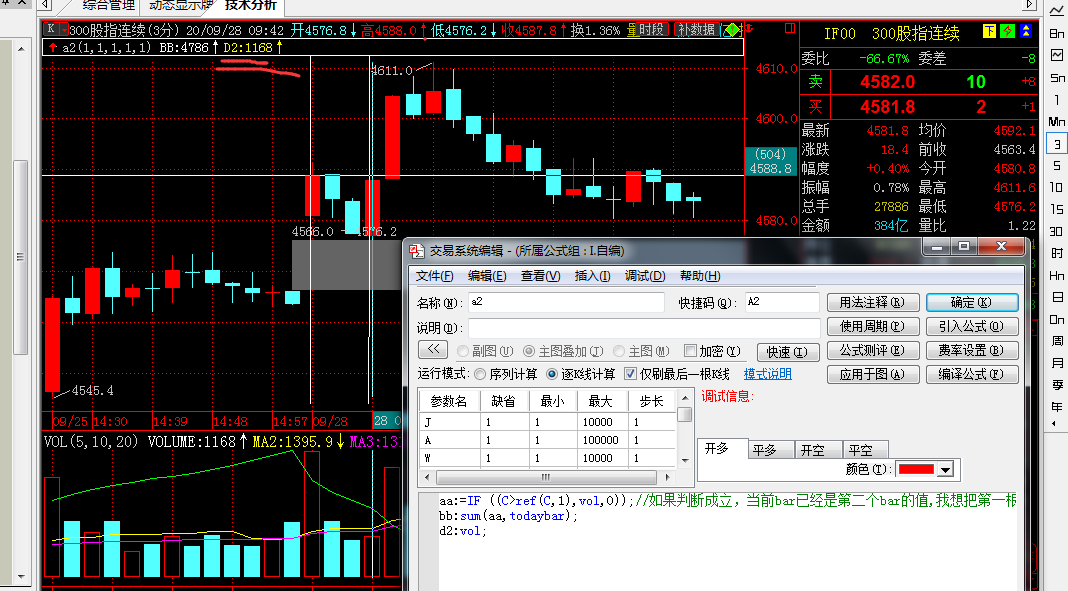This screenshot has height=591, width=1068.
Task: Switch to 综合管理 tab
Action: tap(108, 6)
